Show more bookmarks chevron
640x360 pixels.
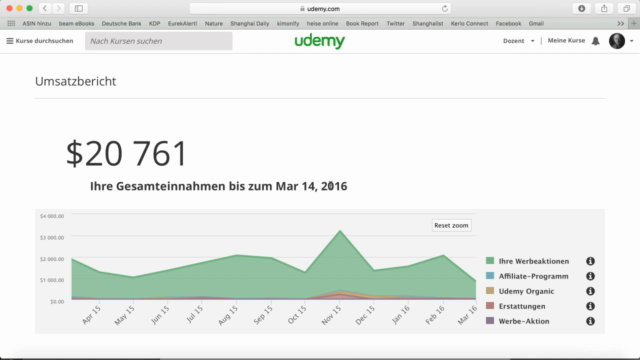(620, 24)
